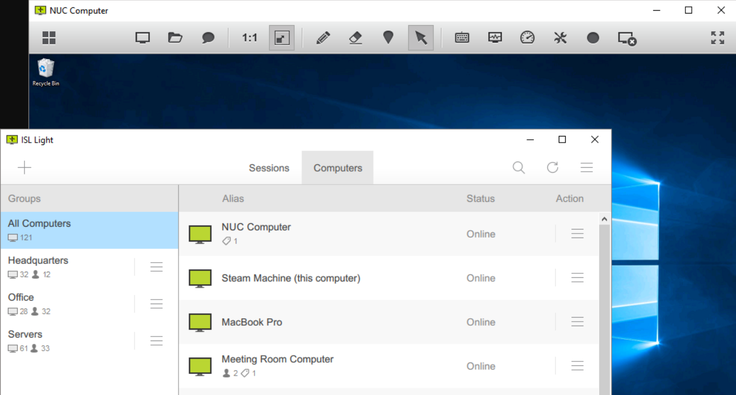Click the record session circle button
Viewport: 736px width, 395px height.
click(593, 38)
